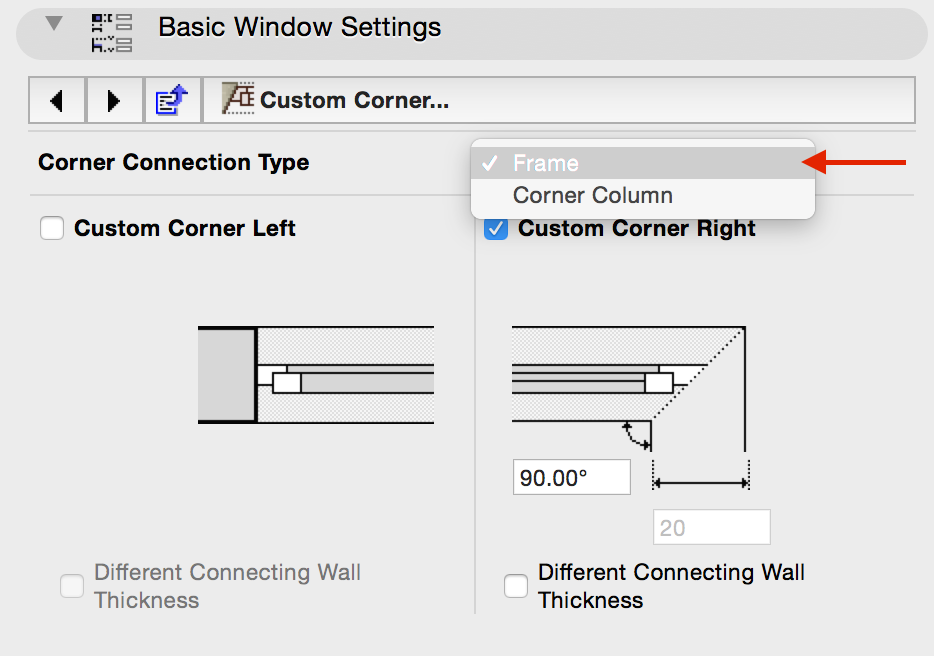Click the Custom Corner page icon
The width and height of the screenshot is (934, 656).
[x=238, y=98]
